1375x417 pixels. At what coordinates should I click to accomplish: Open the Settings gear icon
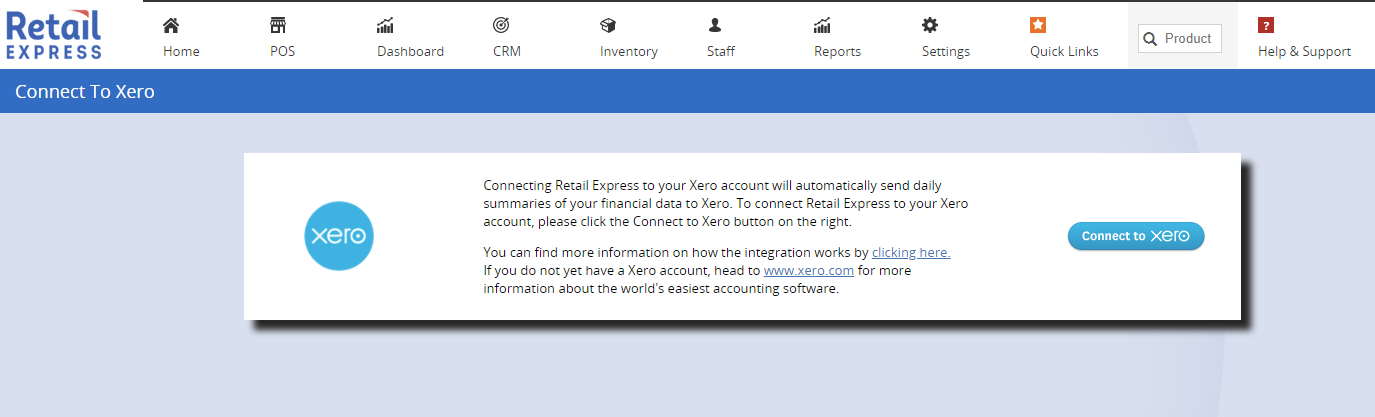[x=930, y=25]
